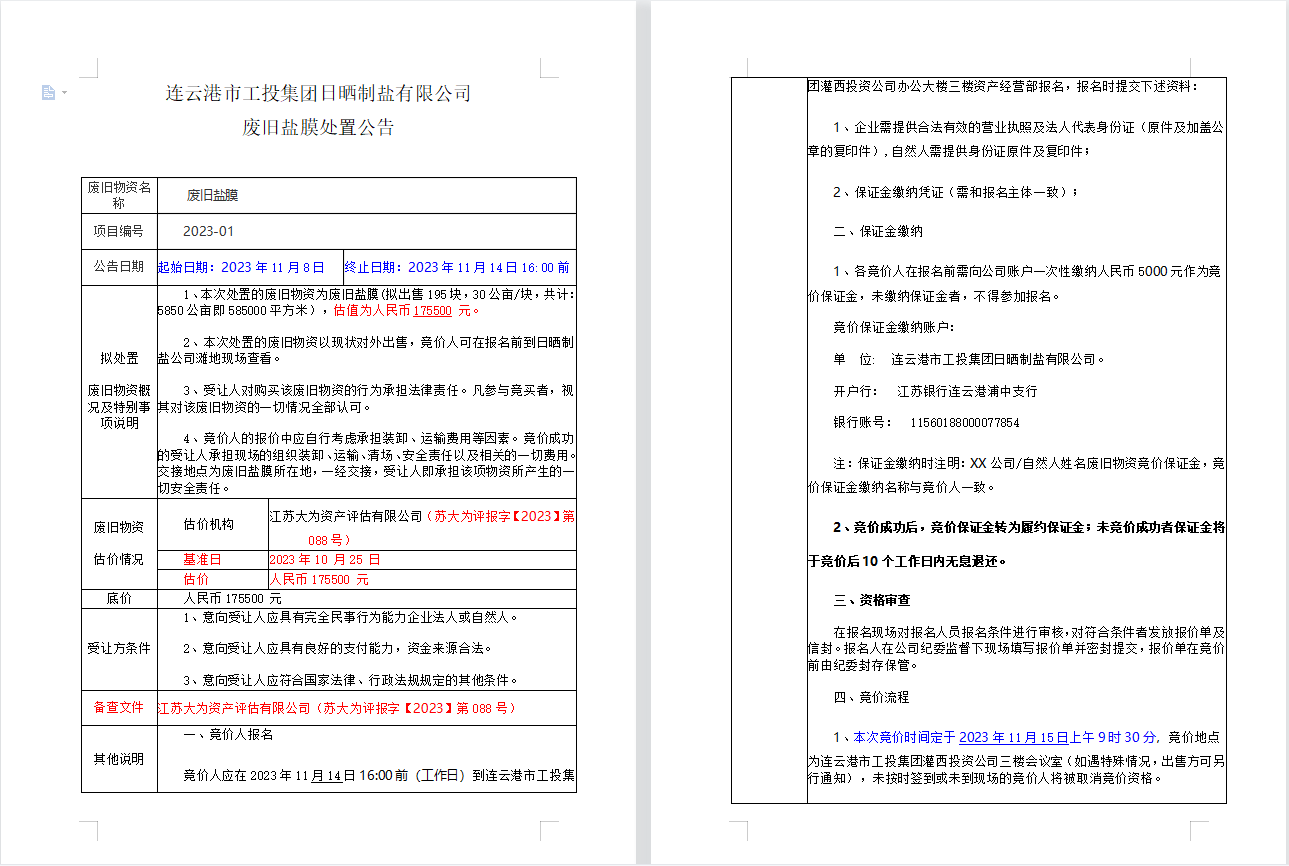Click the title line 连云港市工投集团日晒制盐有限公司
Image resolution: width=1289 pixels, height=866 pixels.
[317, 94]
